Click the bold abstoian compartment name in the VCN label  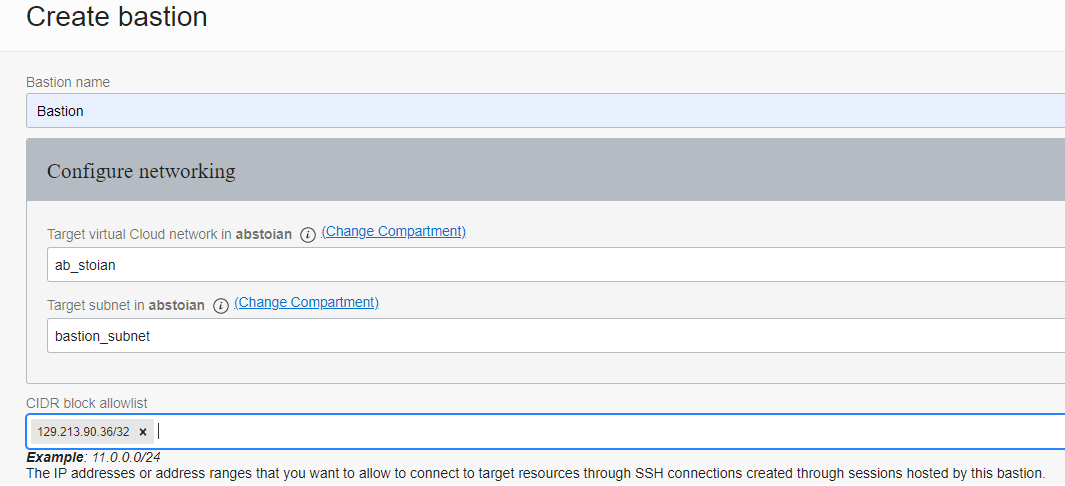point(264,235)
